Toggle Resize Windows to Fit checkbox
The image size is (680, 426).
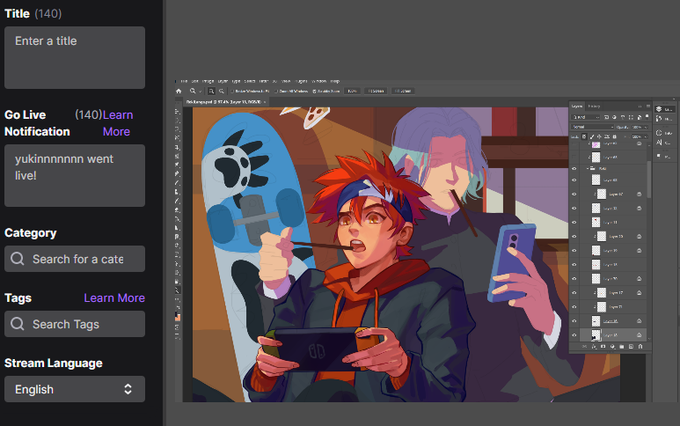click(x=232, y=91)
